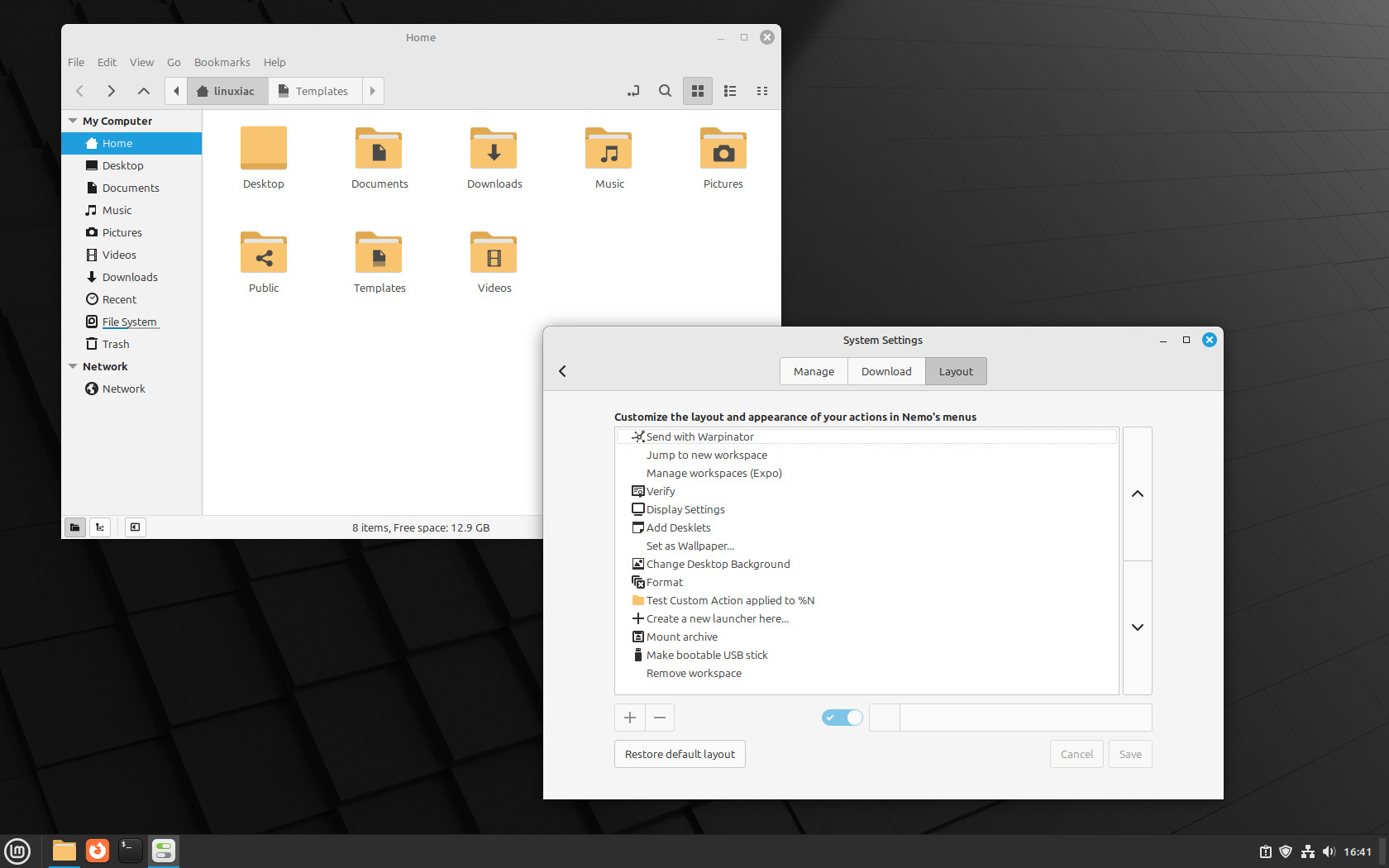This screenshot has height=868, width=1389.
Task: Toggle the action enabled switch
Action: tap(842, 718)
